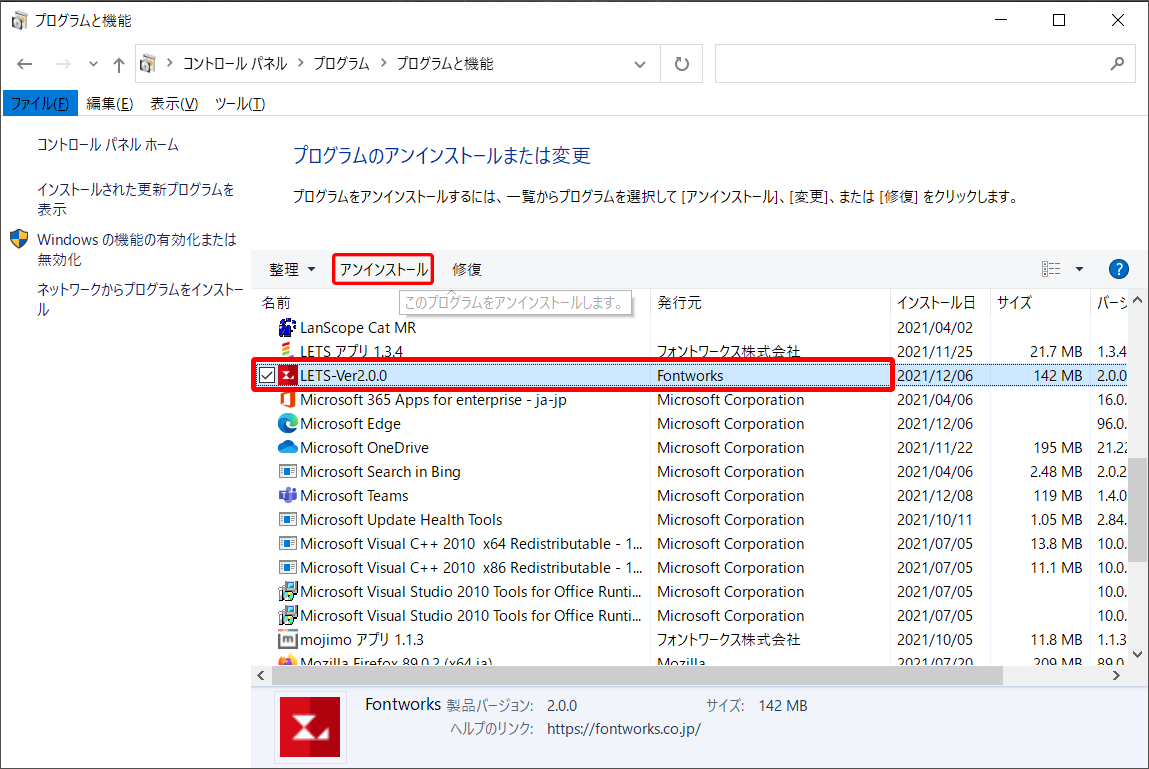Open the ツール(T) menu
The image size is (1149, 769).
pos(240,104)
